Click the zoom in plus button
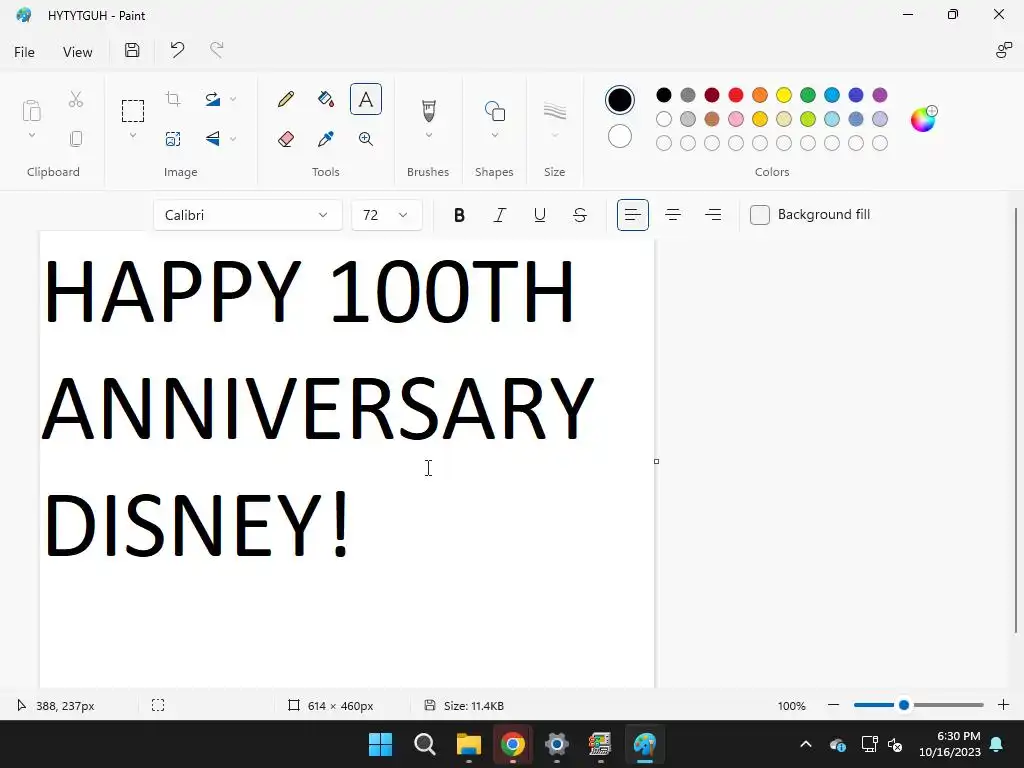This screenshot has width=1024, height=768. click(1004, 705)
